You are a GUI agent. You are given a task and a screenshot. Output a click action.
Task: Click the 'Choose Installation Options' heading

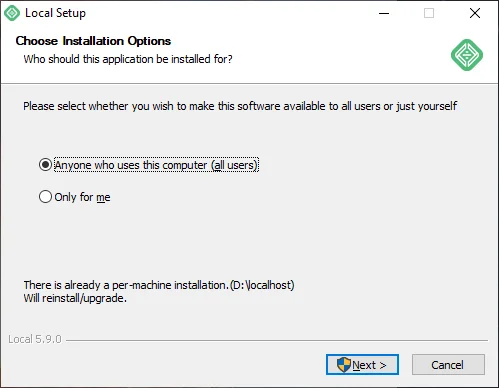click(93, 41)
